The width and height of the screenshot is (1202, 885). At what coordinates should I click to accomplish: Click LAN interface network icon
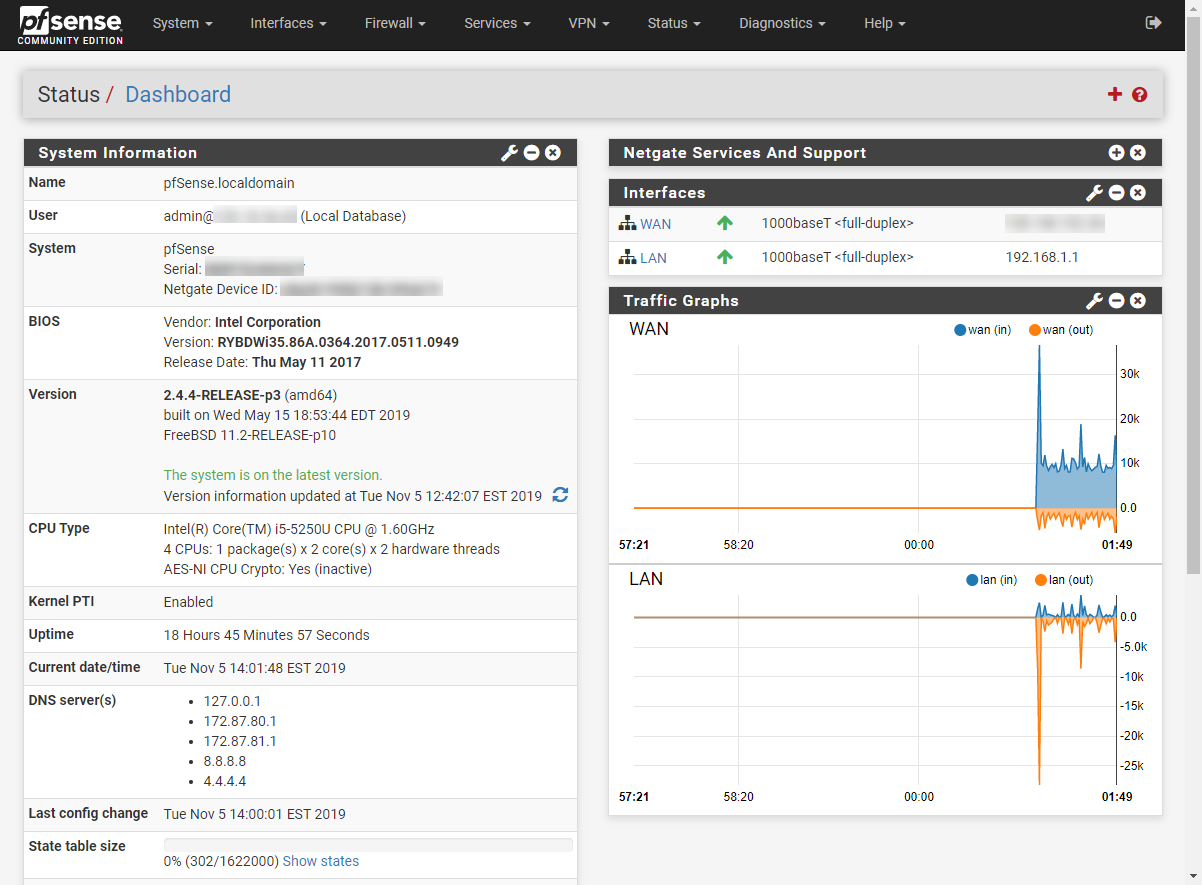click(x=627, y=257)
